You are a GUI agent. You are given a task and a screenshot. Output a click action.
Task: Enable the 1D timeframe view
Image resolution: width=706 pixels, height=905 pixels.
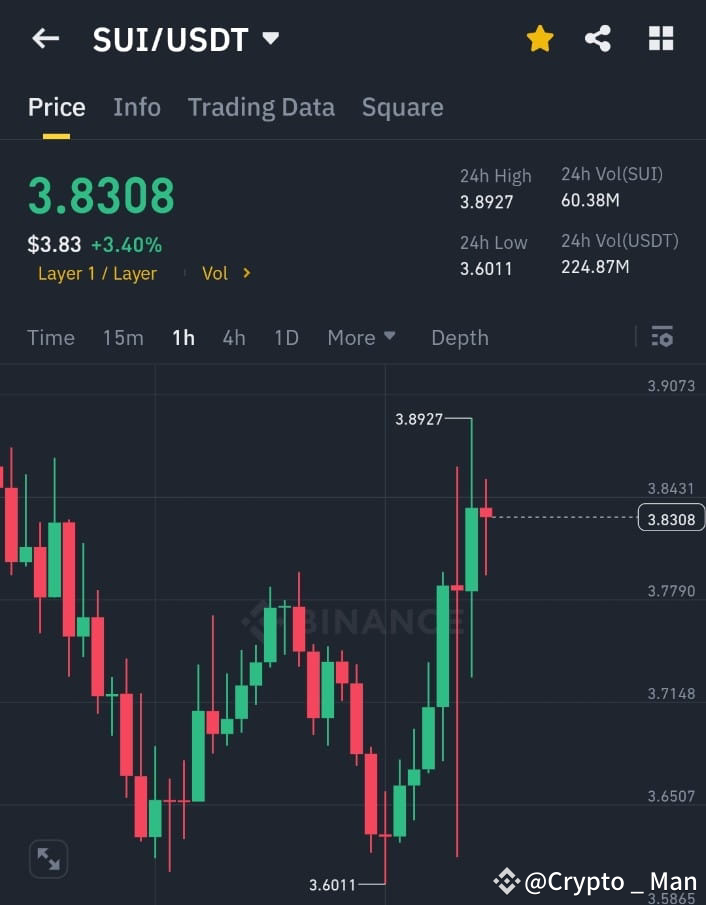pyautogui.click(x=286, y=338)
